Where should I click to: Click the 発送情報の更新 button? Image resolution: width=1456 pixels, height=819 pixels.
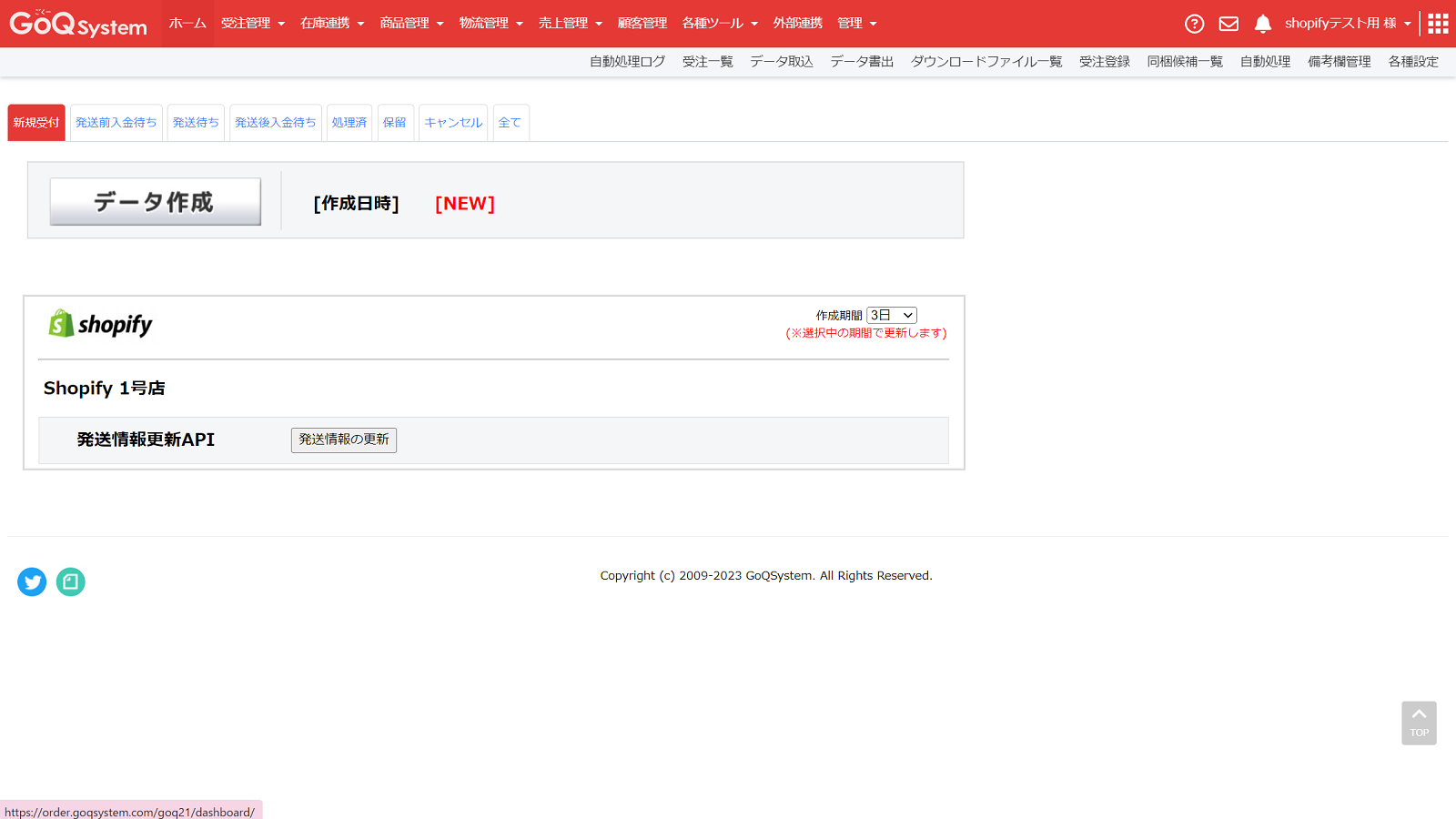344,440
